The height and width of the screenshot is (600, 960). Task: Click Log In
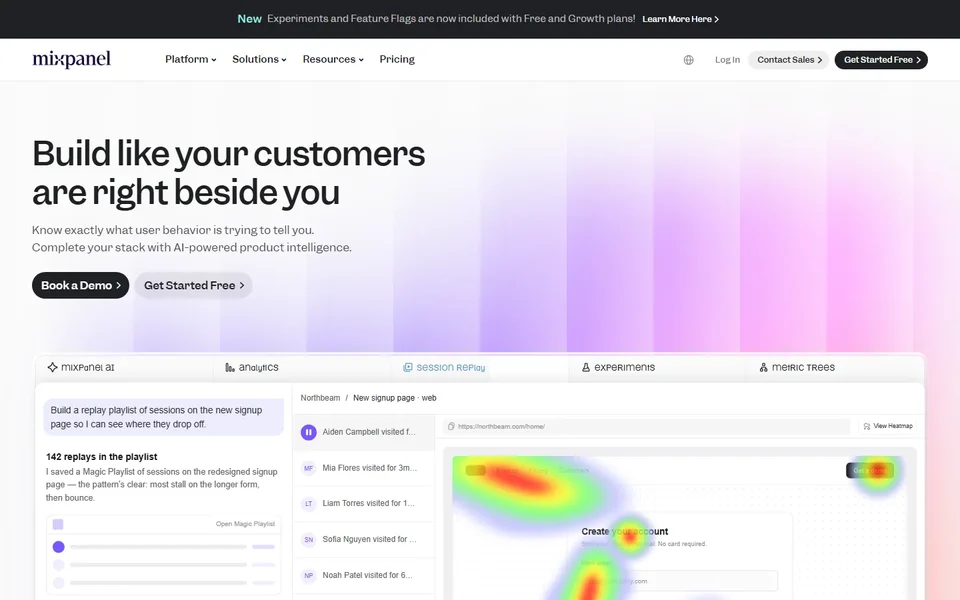point(727,60)
